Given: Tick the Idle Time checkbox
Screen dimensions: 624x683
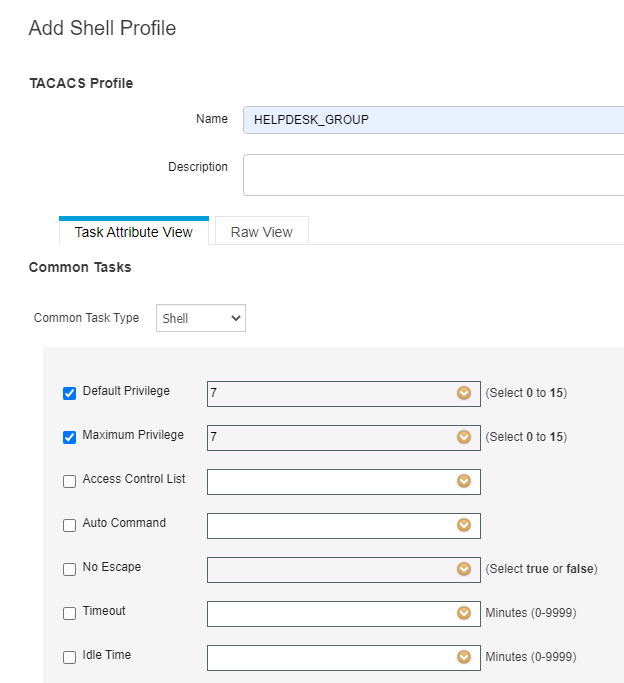Looking at the screenshot, I should click(x=69, y=657).
